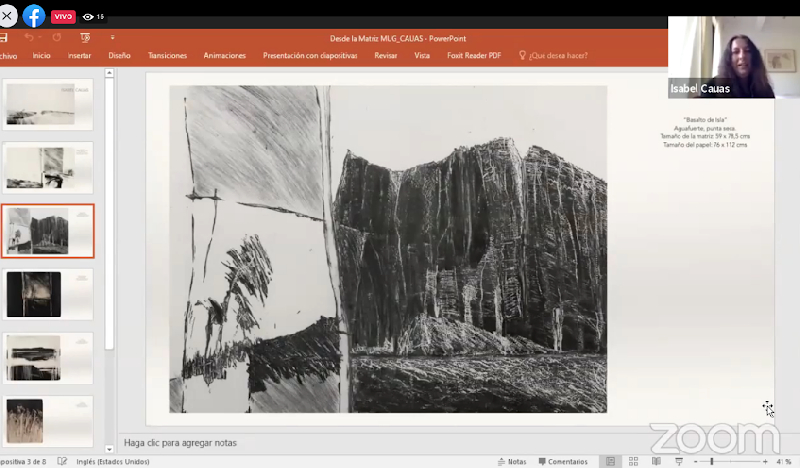Click the notes area Haga clic para agregar notas
Screen dimensions: 800x468
[180, 443]
